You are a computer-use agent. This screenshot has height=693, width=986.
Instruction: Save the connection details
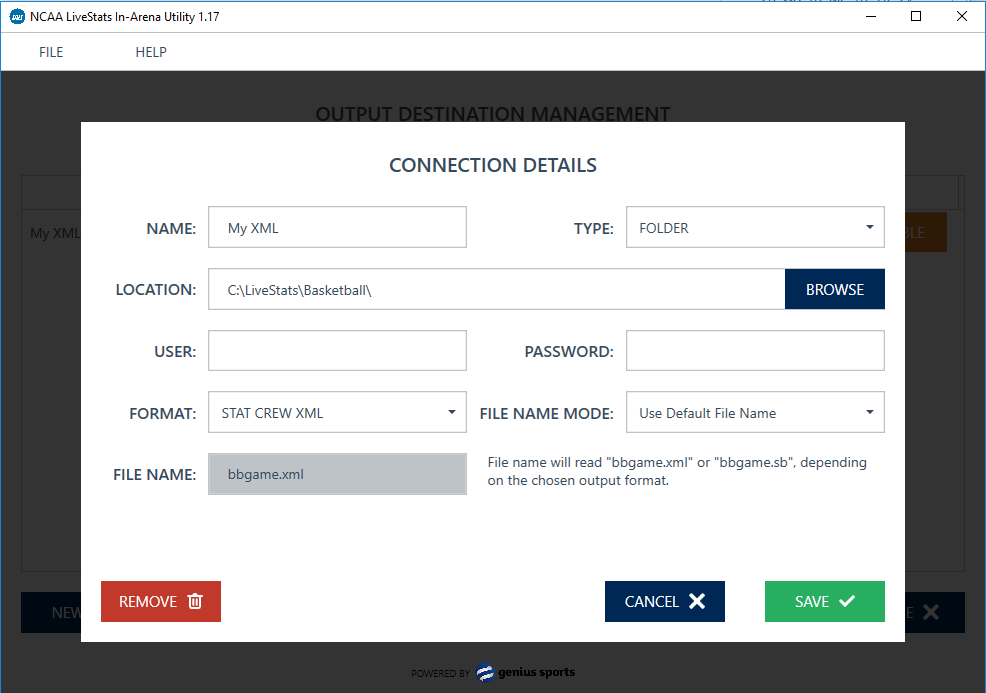click(x=824, y=601)
